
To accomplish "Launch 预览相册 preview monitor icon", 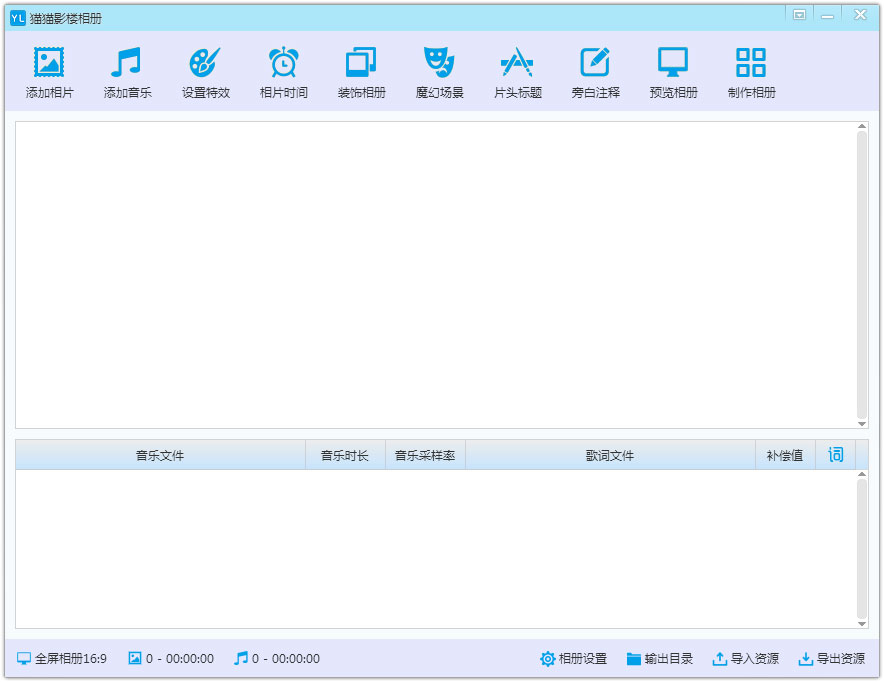I will coord(673,62).
